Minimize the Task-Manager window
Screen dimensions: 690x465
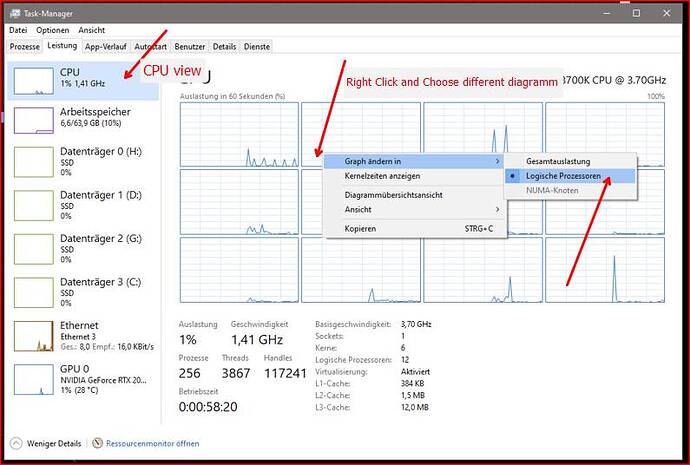[607, 13]
